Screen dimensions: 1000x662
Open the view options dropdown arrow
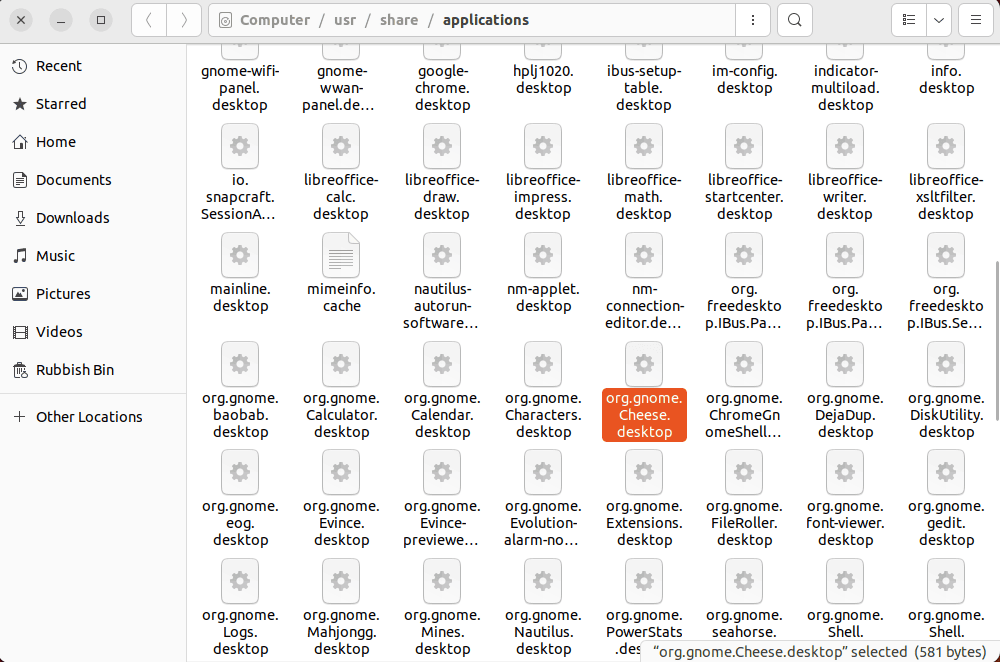pyautogui.click(x=938, y=19)
